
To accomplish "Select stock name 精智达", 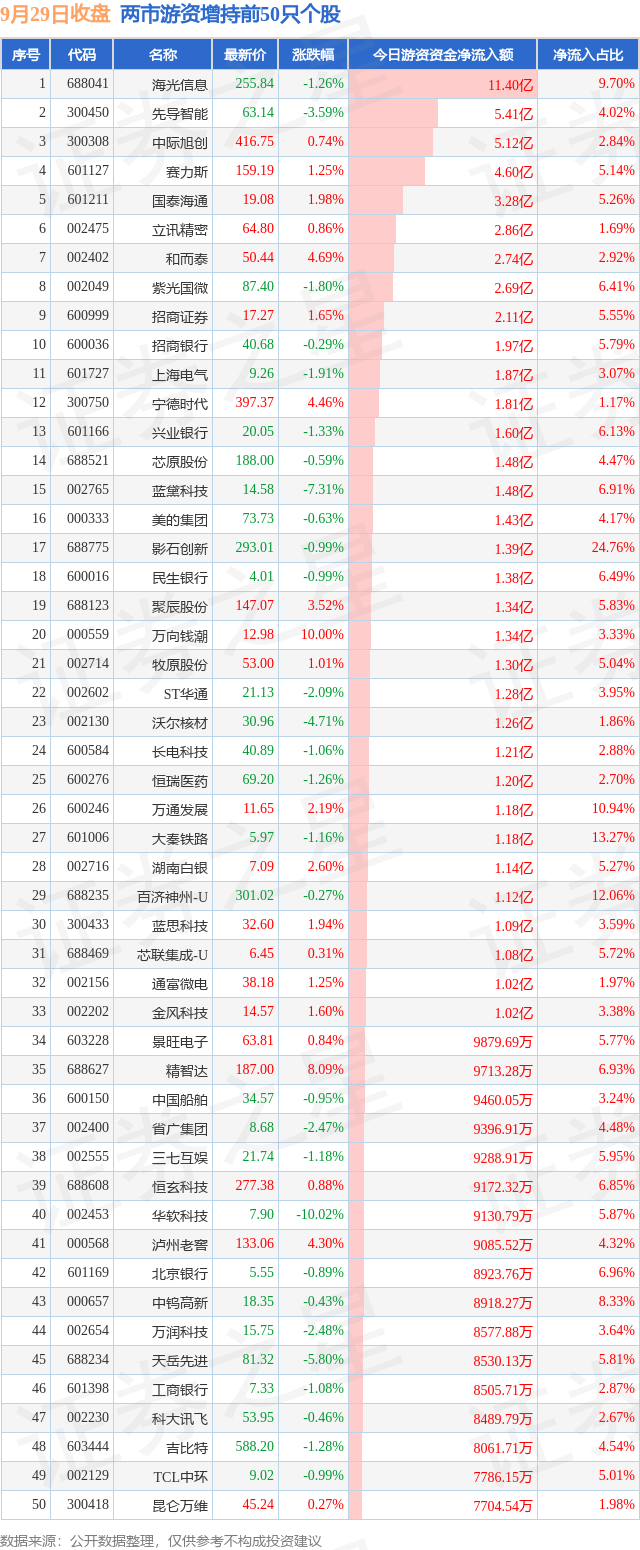I will 187,1070.
